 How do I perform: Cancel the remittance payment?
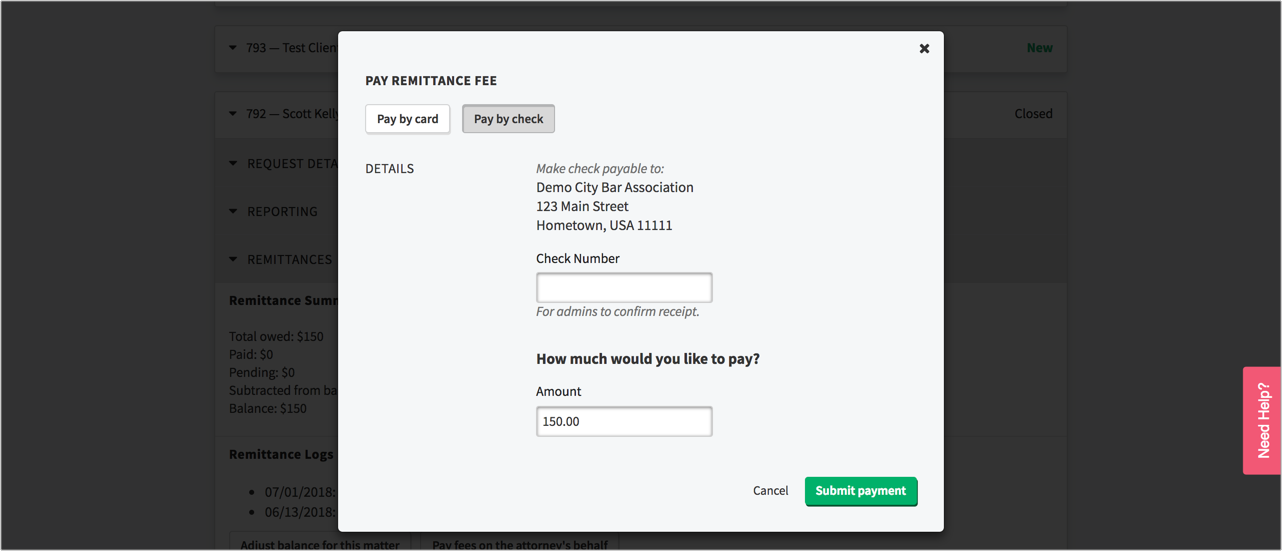tap(770, 491)
